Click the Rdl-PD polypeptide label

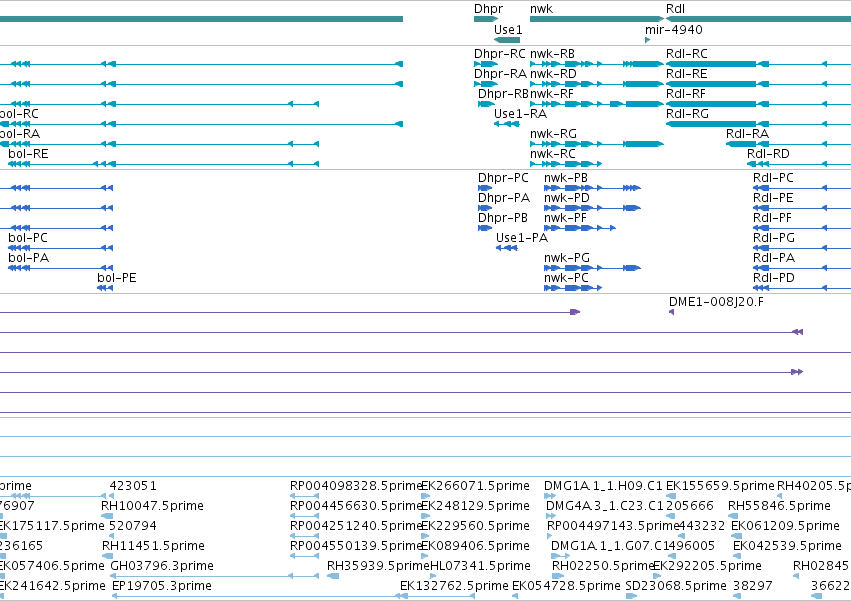tap(774, 278)
